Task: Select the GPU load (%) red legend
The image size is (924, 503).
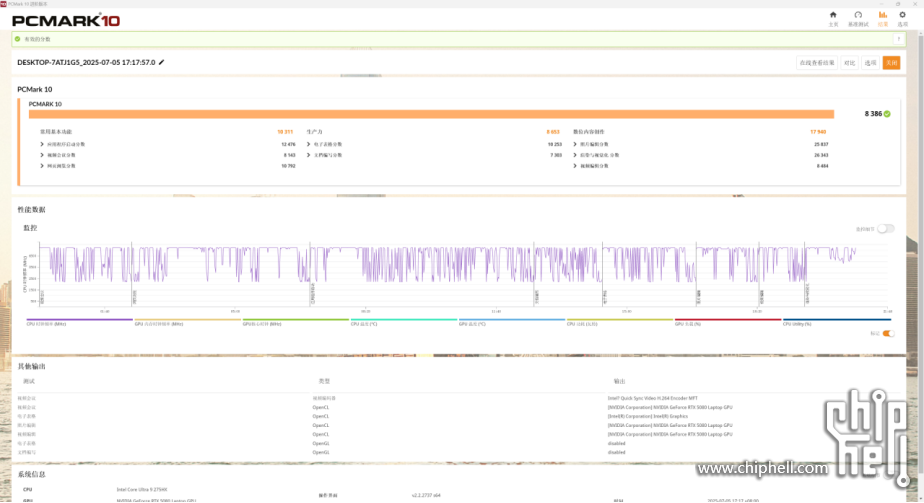Action: tap(728, 322)
